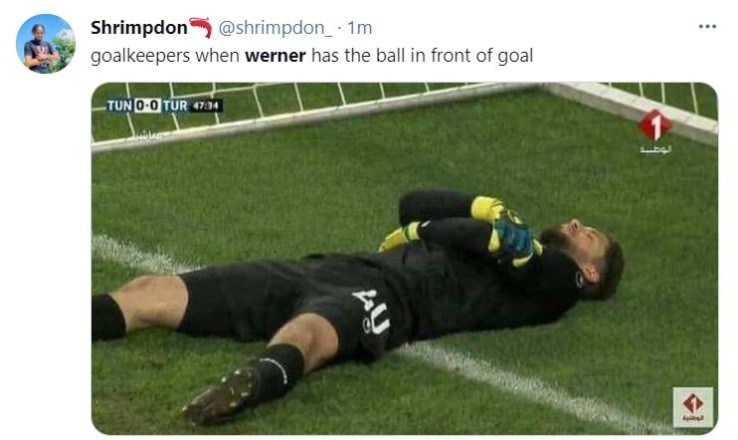Click the watermark logo in the image's bottom corner
The height and width of the screenshot is (440, 738).
click(x=693, y=407)
